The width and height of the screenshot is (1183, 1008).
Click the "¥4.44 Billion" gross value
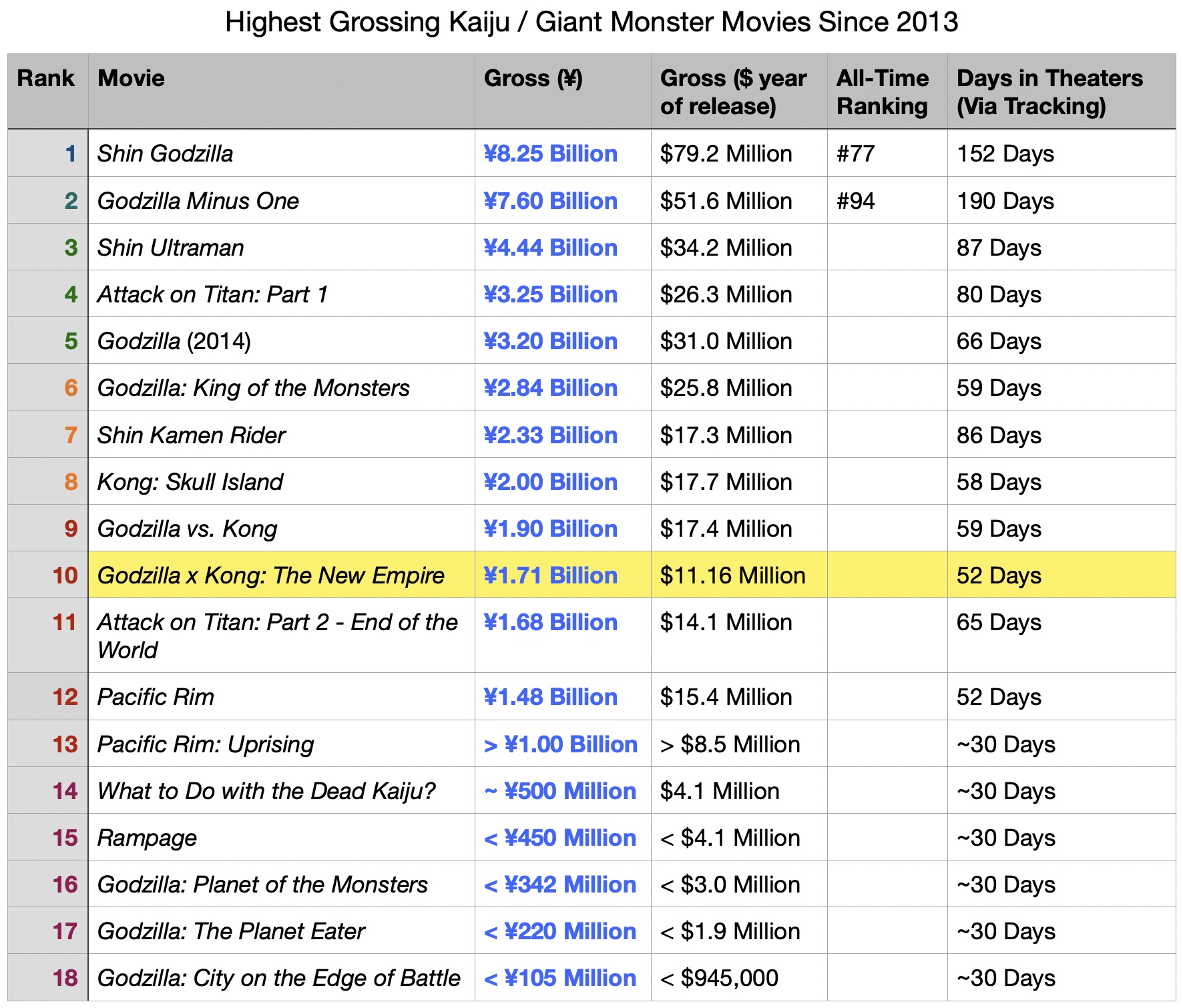click(551, 248)
